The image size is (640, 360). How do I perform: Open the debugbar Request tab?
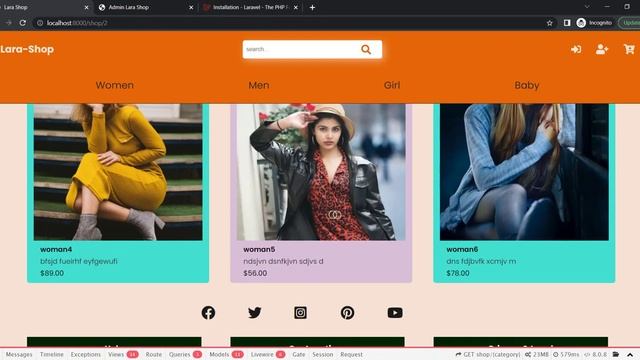tap(351, 354)
